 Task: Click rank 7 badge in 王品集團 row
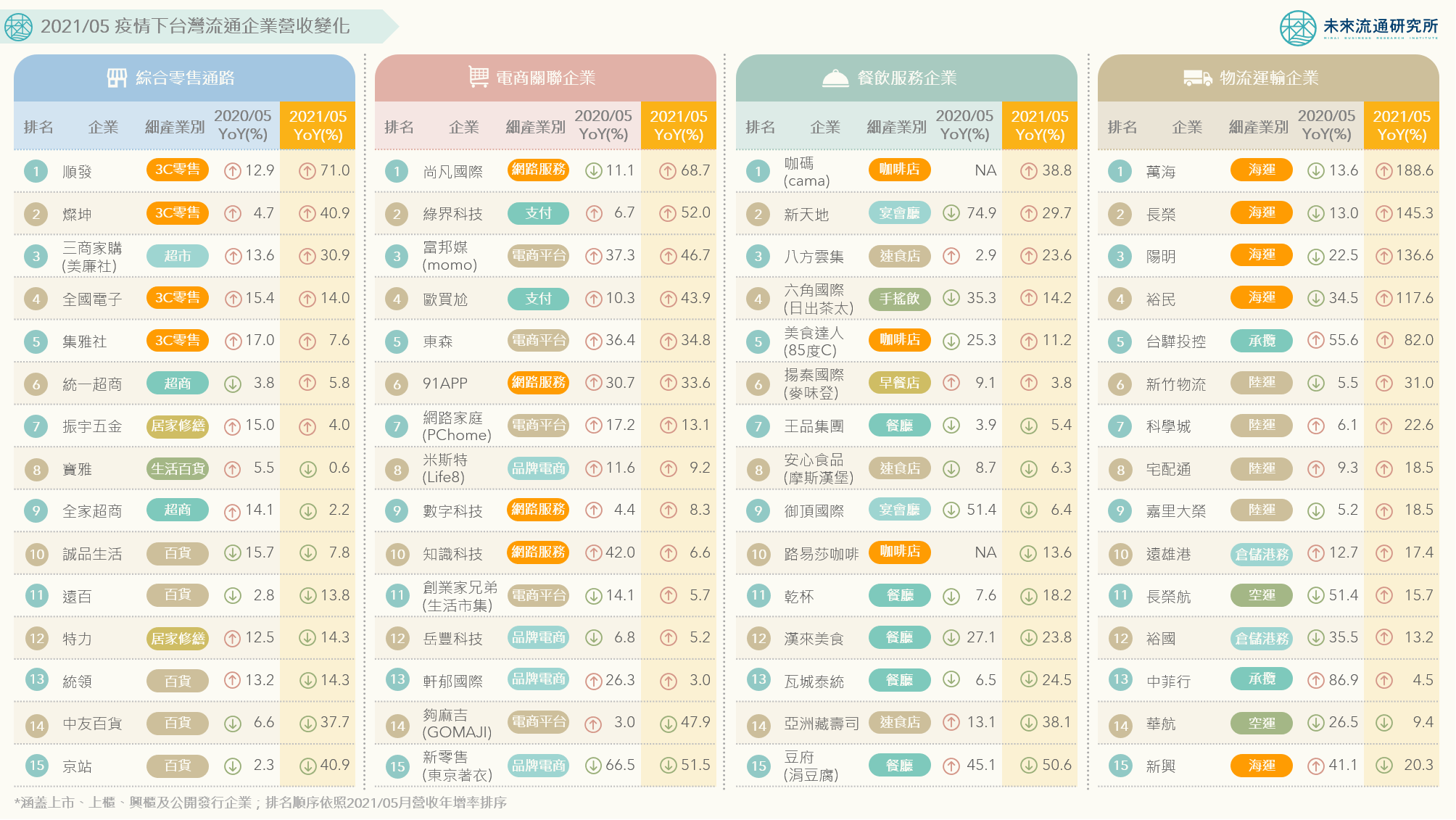pyautogui.click(x=758, y=426)
